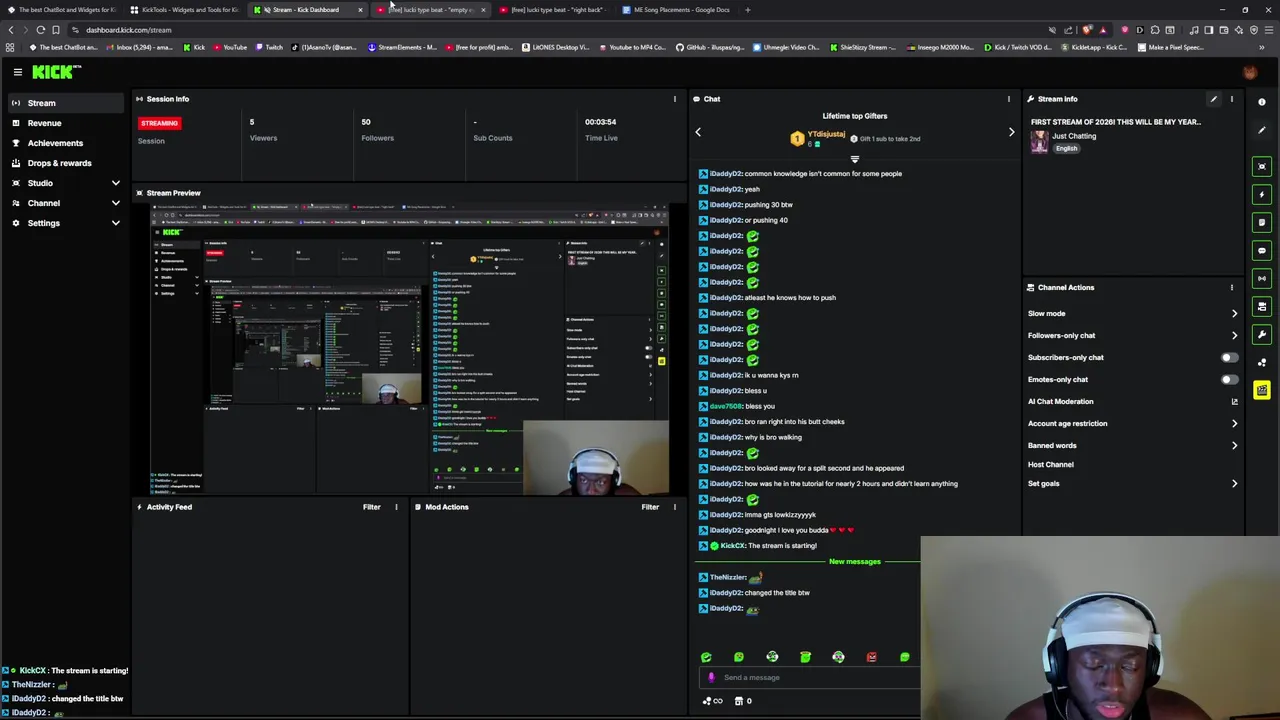
Task: Collapse the Lifetime top Gifters banner
Action: 854,159
